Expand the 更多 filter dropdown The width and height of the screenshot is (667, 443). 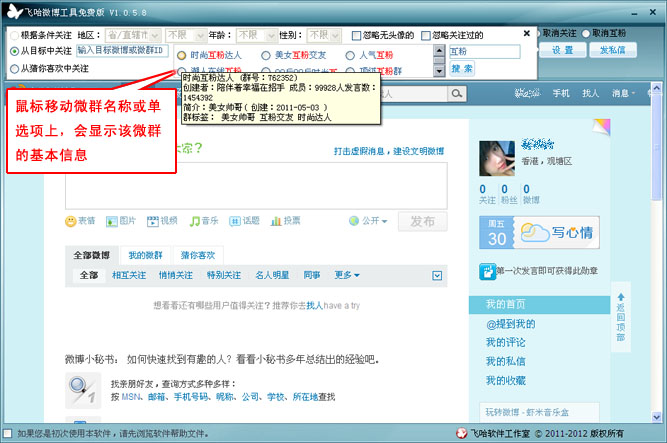[x=347, y=275]
